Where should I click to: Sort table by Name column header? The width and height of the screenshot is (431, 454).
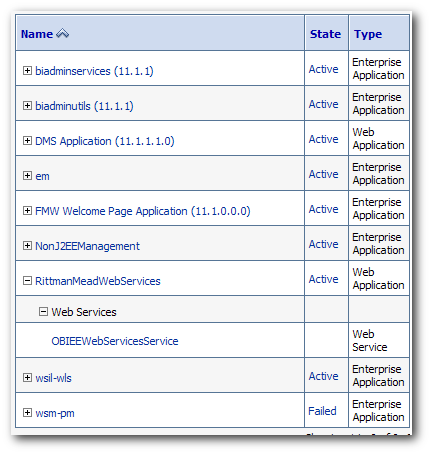(x=37, y=34)
